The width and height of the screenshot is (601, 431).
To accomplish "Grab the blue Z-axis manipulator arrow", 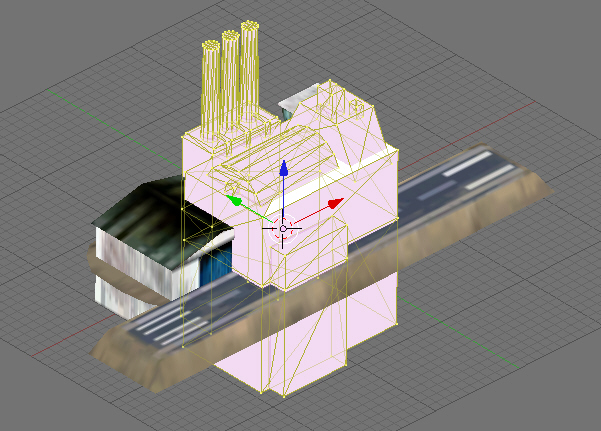I will [x=284, y=168].
